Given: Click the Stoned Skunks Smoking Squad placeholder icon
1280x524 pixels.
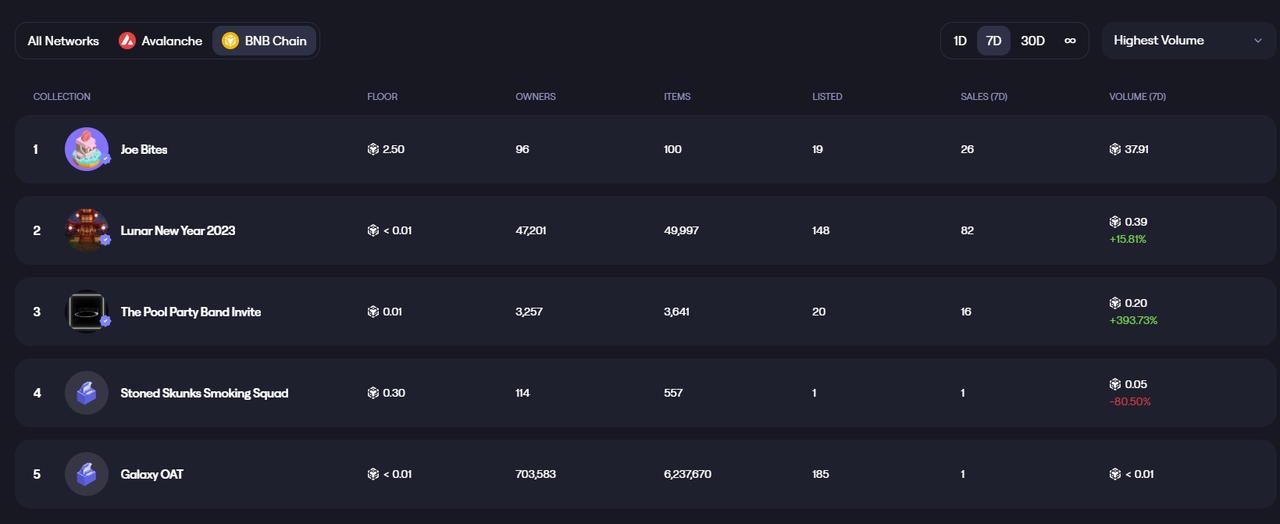Looking at the screenshot, I should tap(86, 393).
